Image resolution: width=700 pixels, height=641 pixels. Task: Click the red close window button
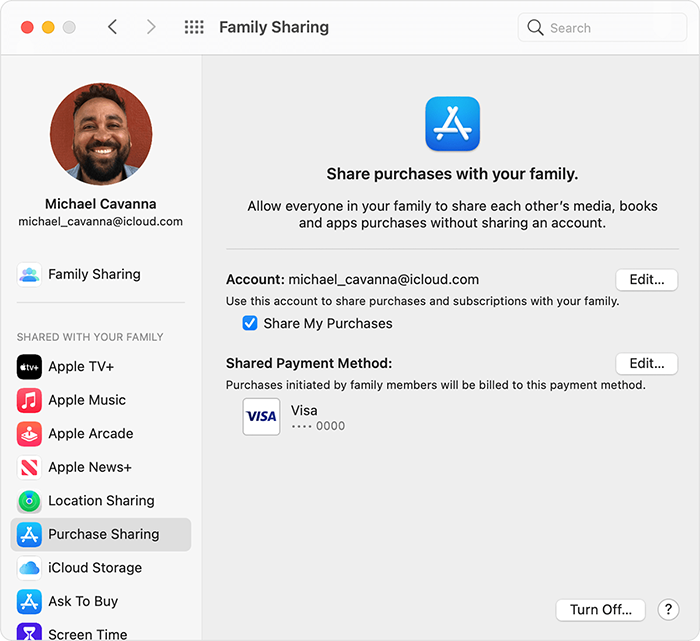tap(27, 27)
